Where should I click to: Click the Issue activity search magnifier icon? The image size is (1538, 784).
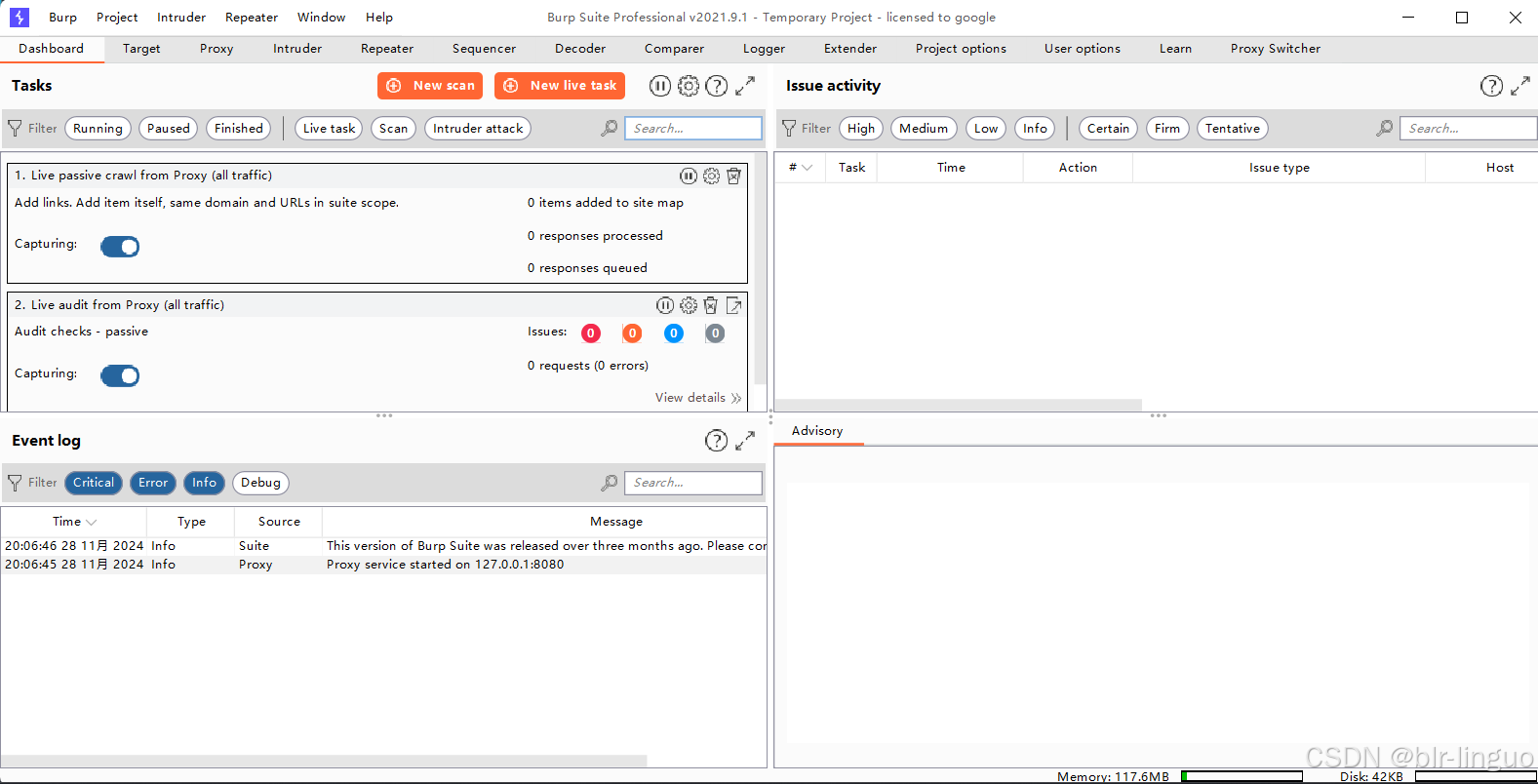1385,128
